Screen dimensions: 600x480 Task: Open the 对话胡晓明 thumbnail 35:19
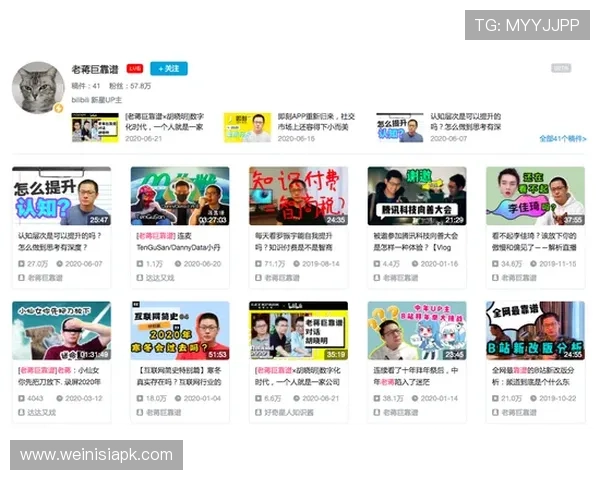(298, 331)
